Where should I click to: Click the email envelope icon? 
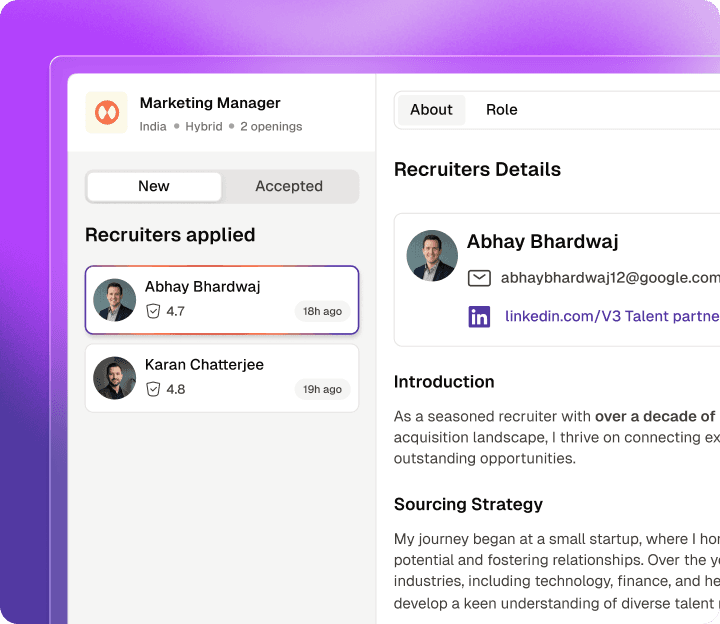(x=479, y=278)
